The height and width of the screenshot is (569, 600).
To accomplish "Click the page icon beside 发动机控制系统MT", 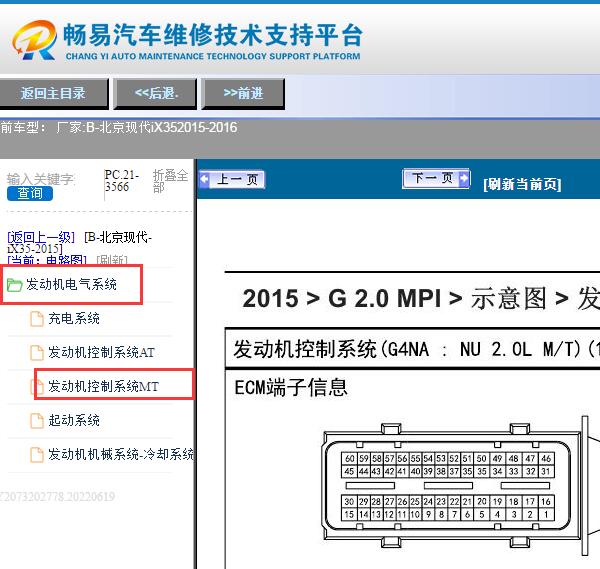I will (x=37, y=386).
